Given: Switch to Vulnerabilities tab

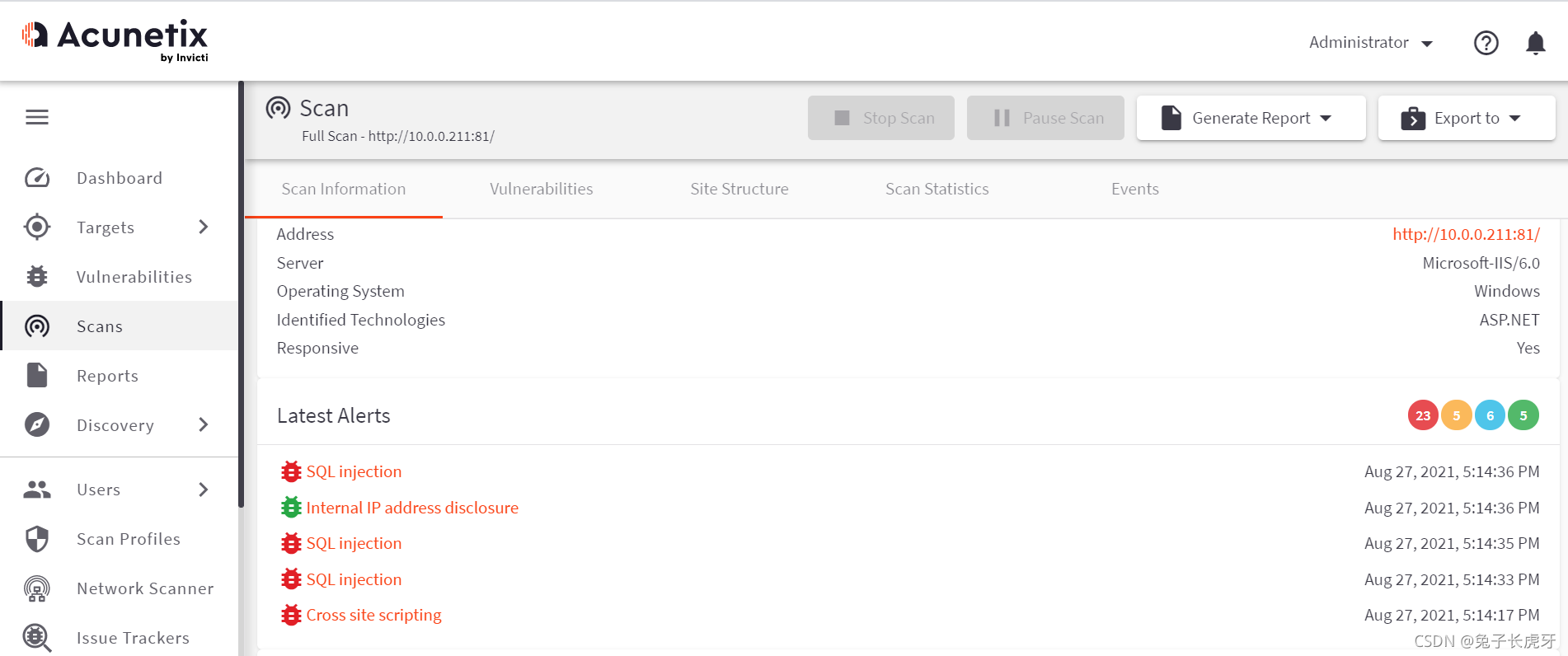Looking at the screenshot, I should click(542, 189).
